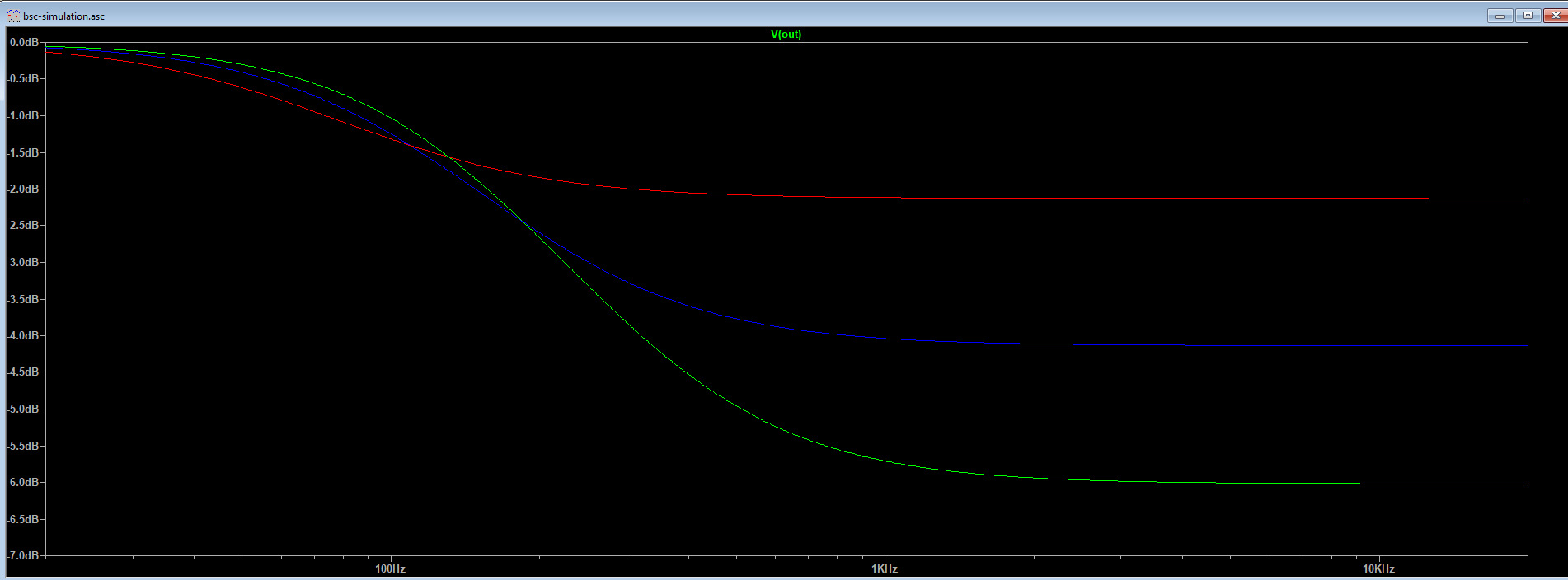The width and height of the screenshot is (1568, 580).
Task: Click the -1.5dB vertical axis label
Action: pyautogui.click(x=23, y=153)
